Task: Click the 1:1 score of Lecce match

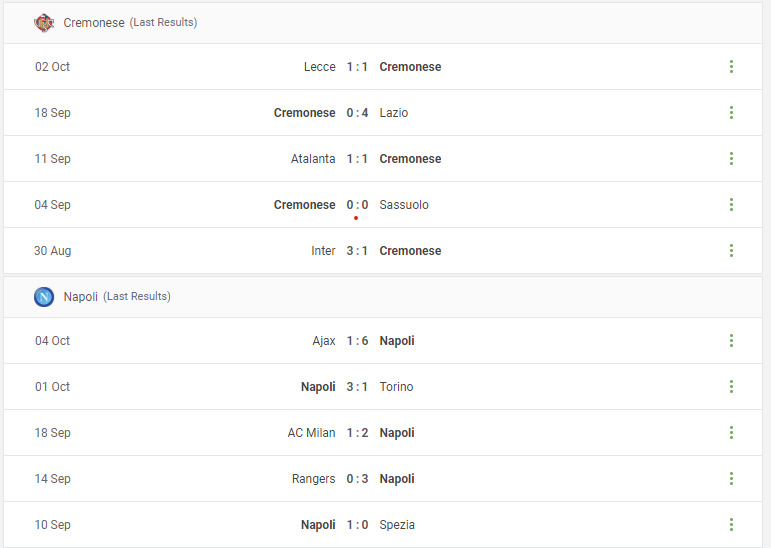Action: [x=357, y=67]
